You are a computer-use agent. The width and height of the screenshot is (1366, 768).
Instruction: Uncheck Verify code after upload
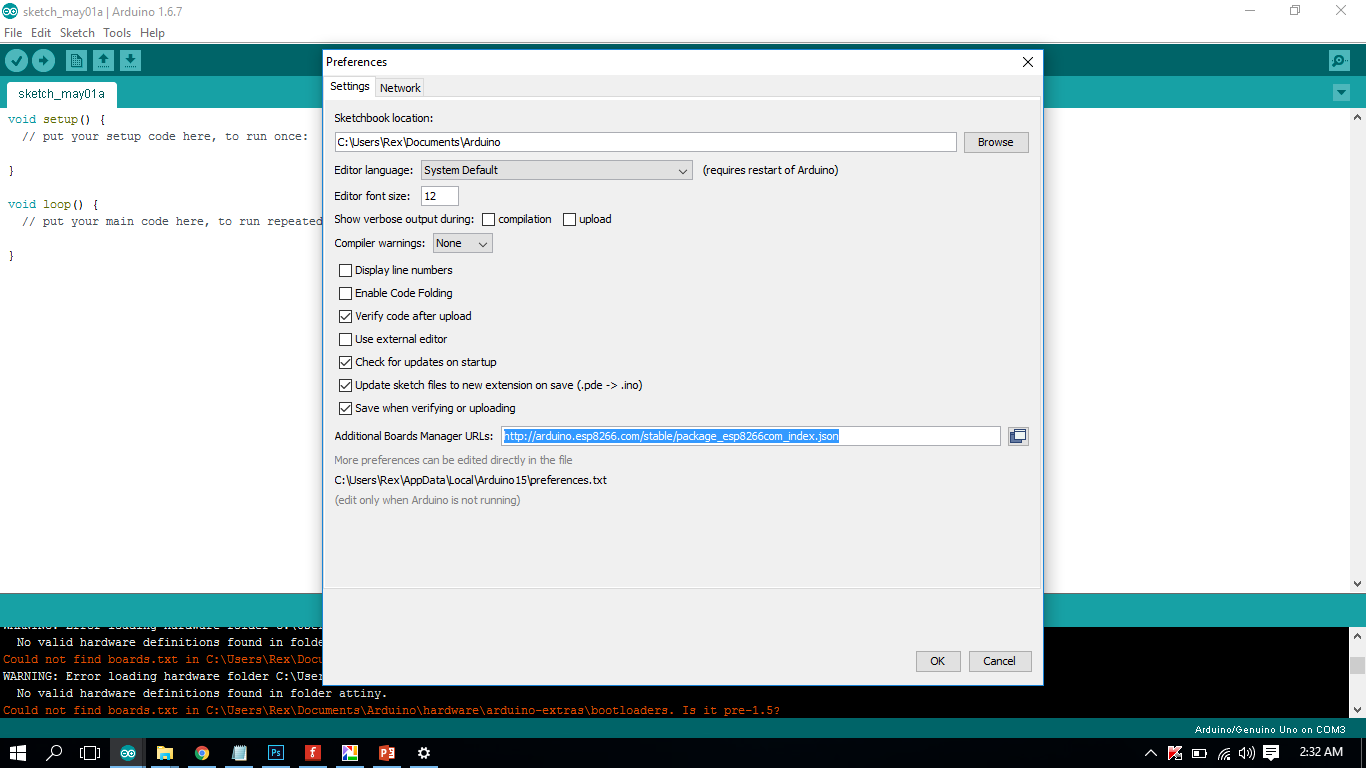point(346,316)
